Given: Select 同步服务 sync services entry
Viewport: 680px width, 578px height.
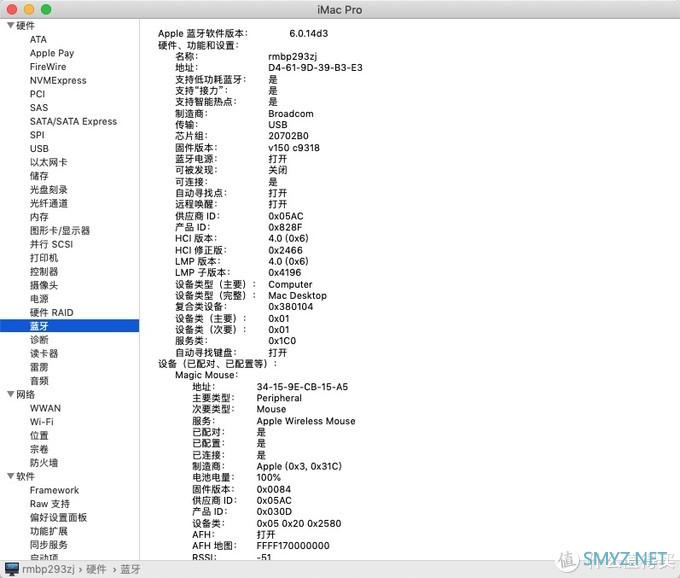Looking at the screenshot, I should coord(49,545).
